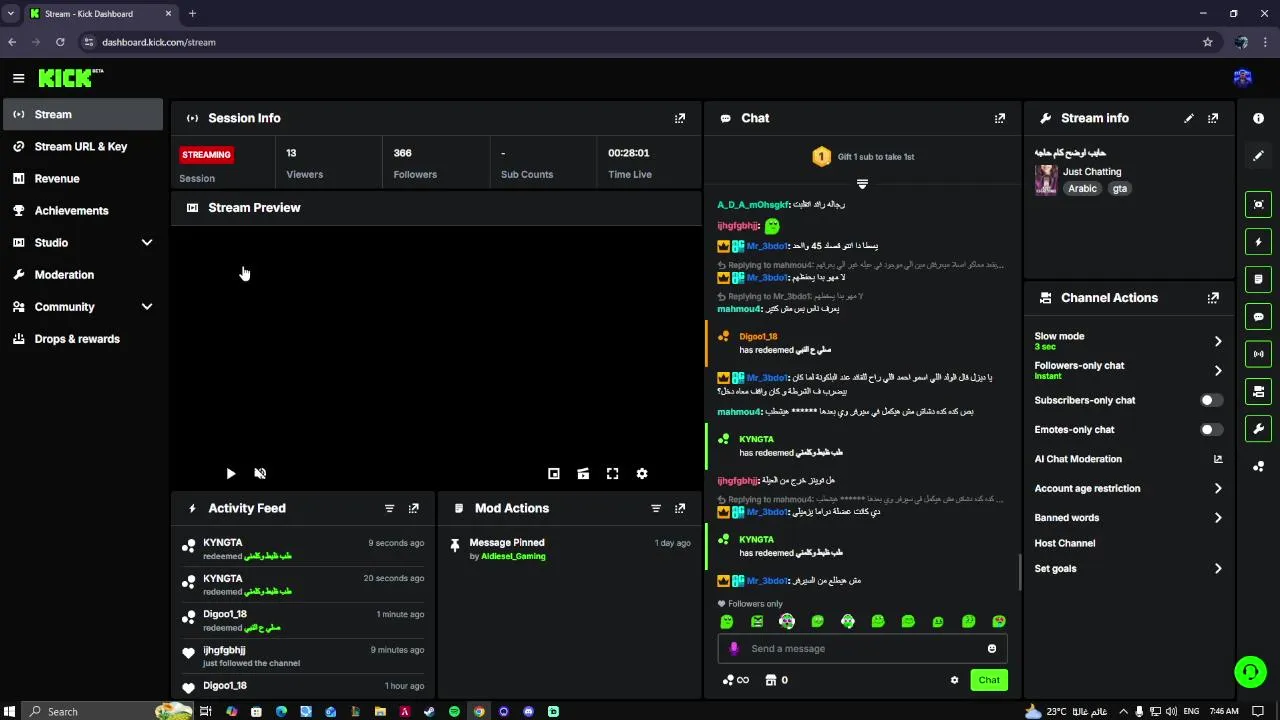Screen dimensions: 1280x720
Task: Edit stream info with the pencil icon in the Stream info header
Action: pos(1189,118)
